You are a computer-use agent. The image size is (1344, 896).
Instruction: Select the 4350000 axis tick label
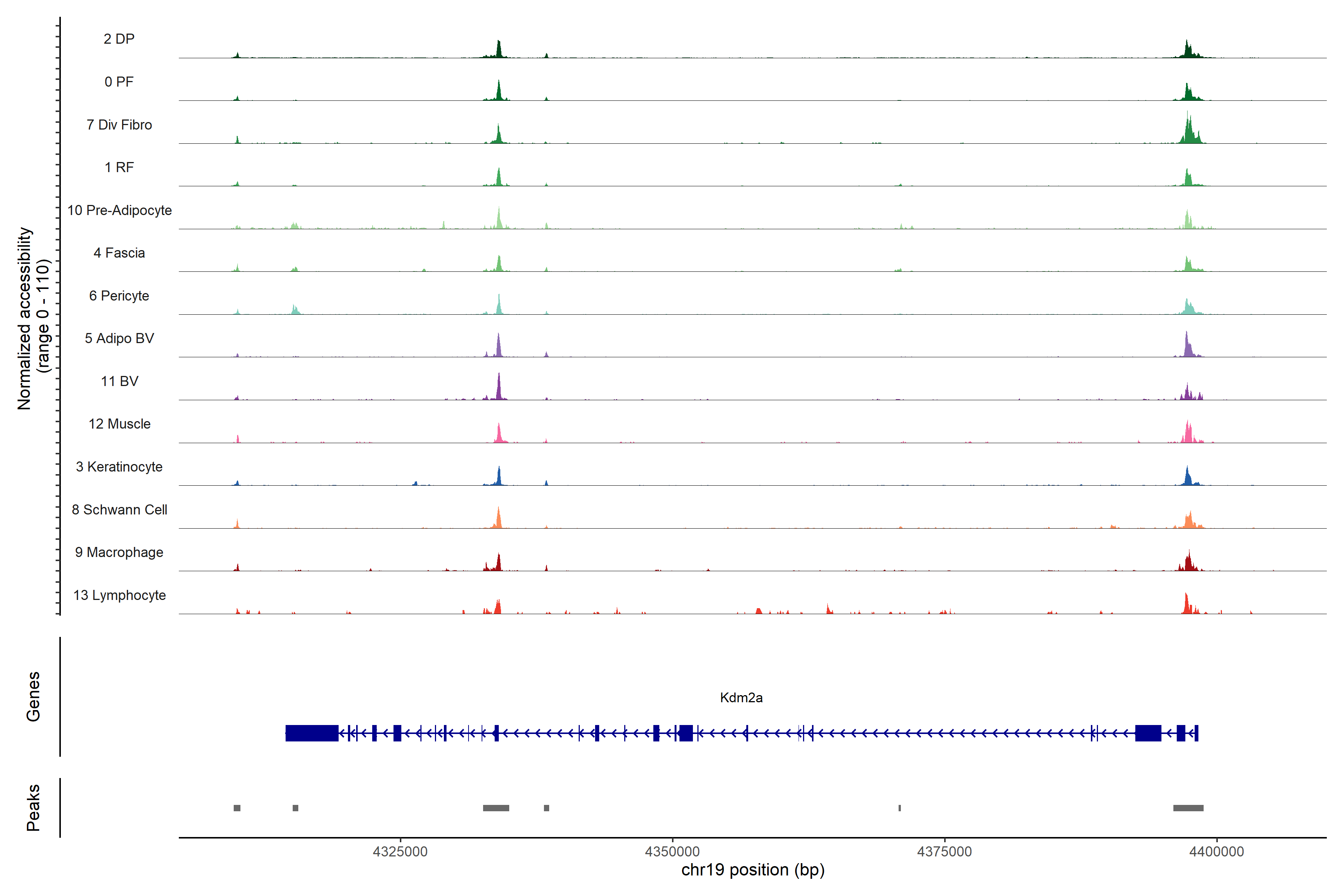pos(672,852)
